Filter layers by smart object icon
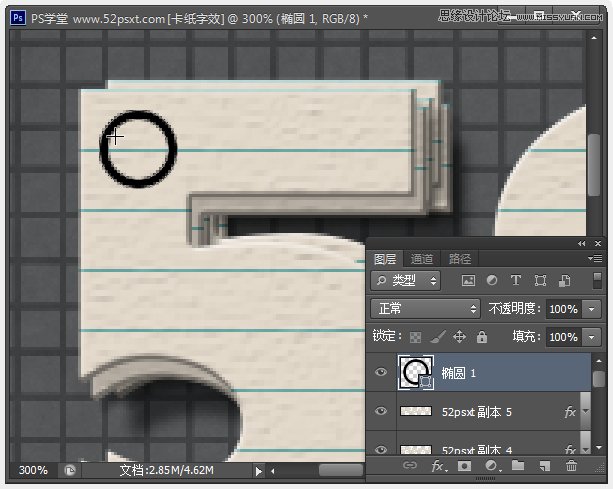The height and width of the screenshot is (489, 613). (x=564, y=280)
